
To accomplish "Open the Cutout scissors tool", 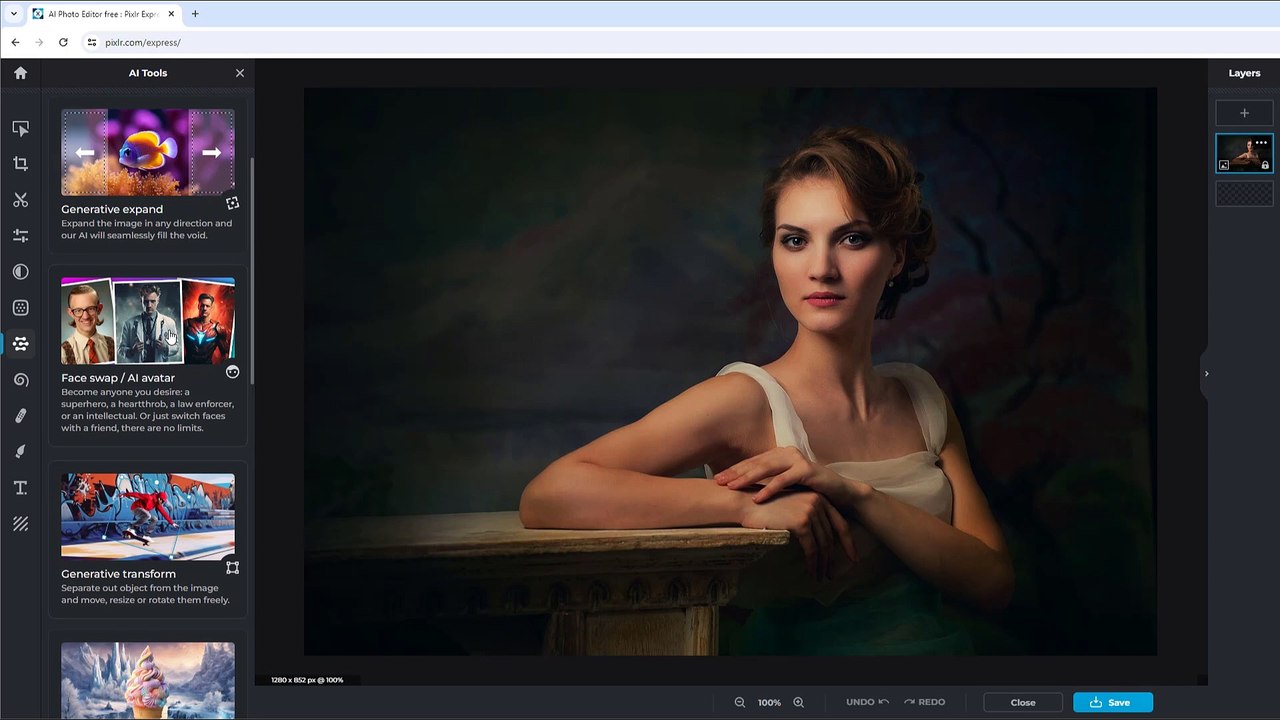I will tap(20, 200).
